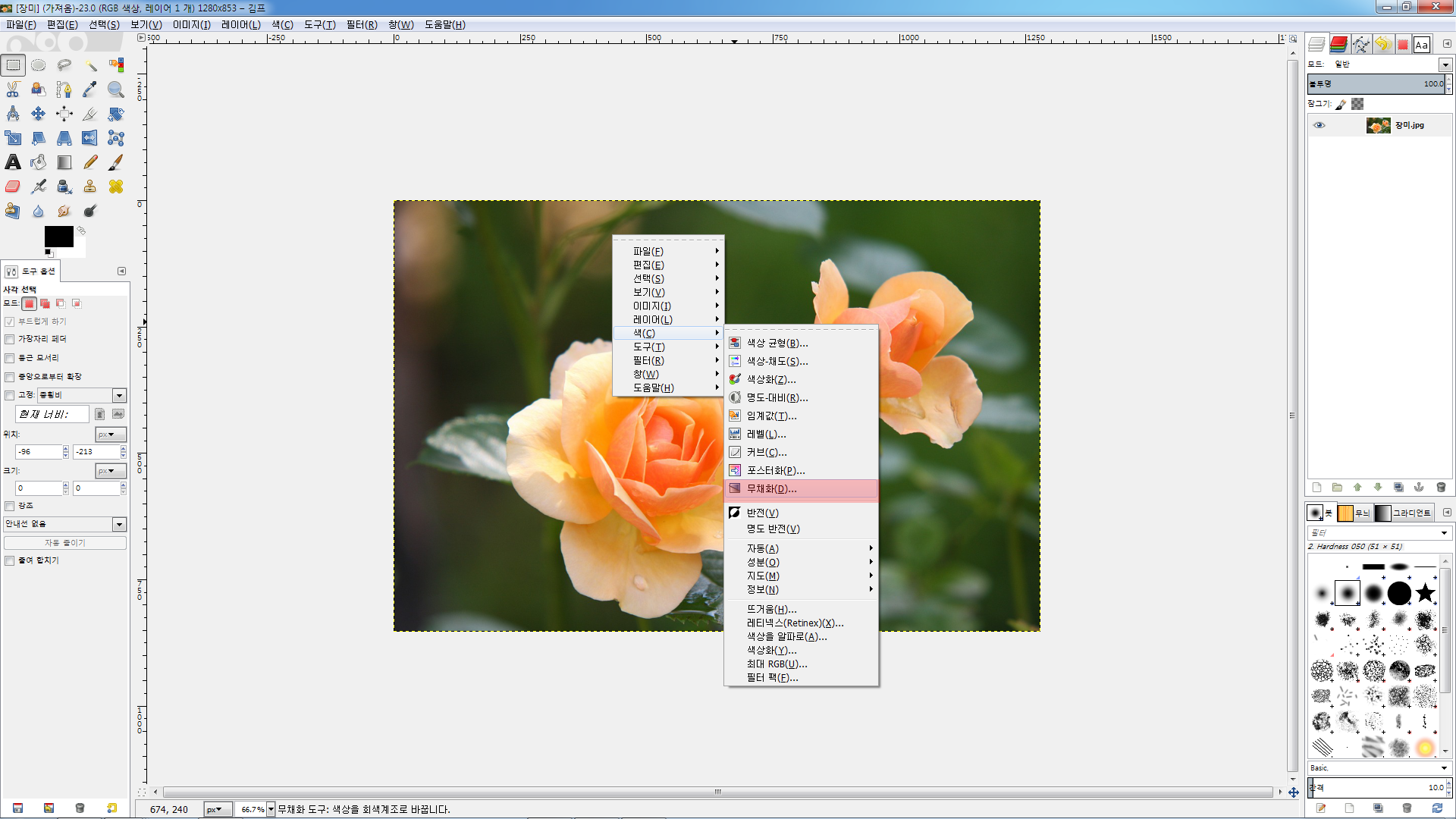Screen dimensions: 1456x819
Task: Select the Ink tool
Action: click(64, 187)
